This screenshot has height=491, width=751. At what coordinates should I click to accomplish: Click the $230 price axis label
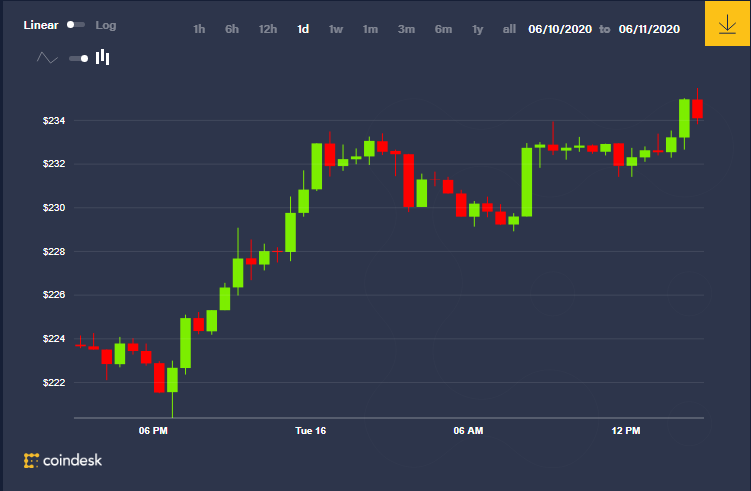click(x=54, y=208)
